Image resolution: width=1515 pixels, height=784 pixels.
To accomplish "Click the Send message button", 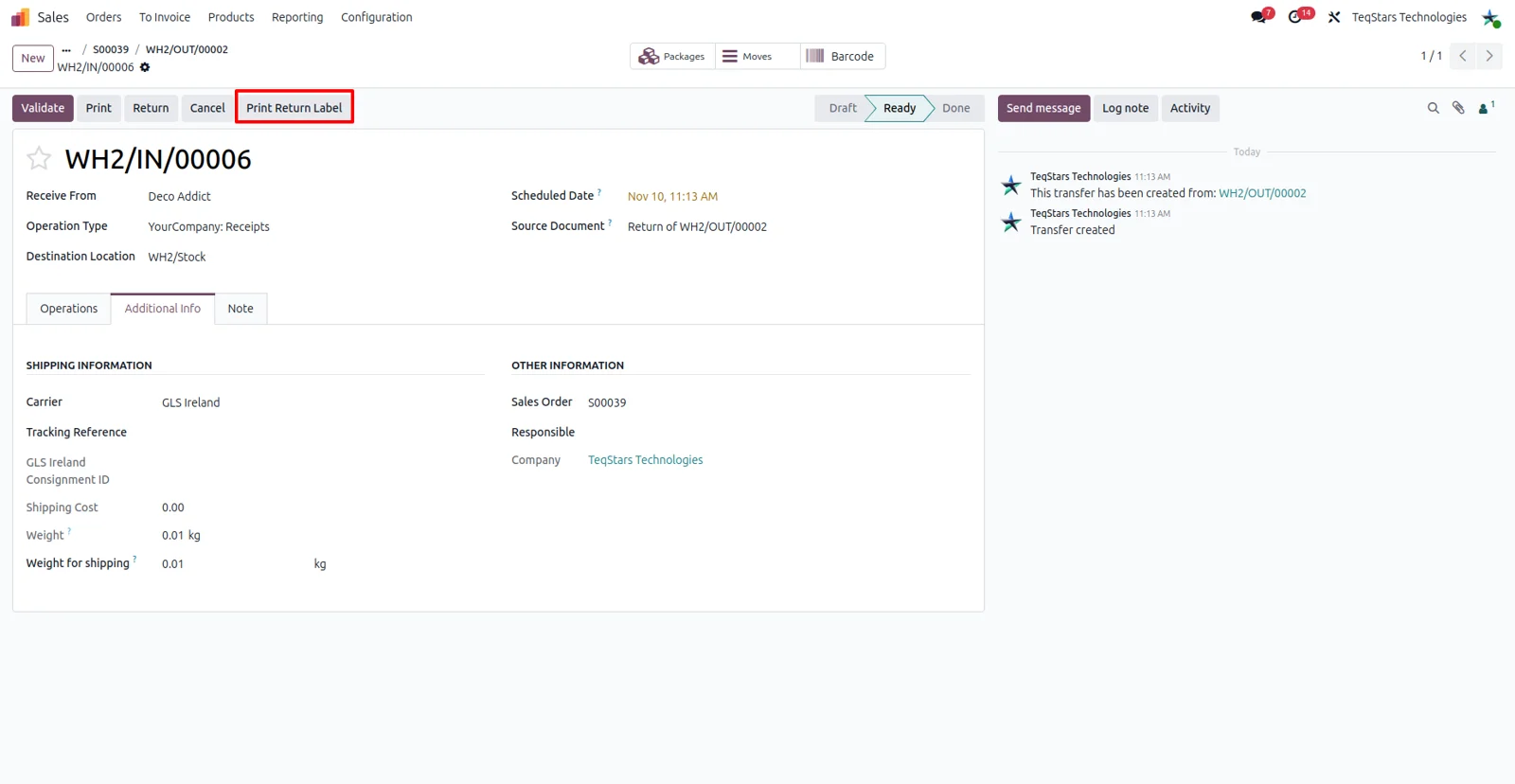I will 1043,108.
